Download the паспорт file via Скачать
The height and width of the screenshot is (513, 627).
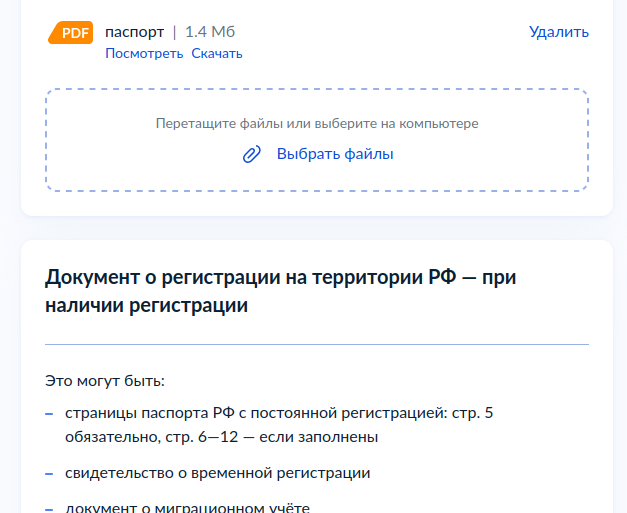[217, 53]
